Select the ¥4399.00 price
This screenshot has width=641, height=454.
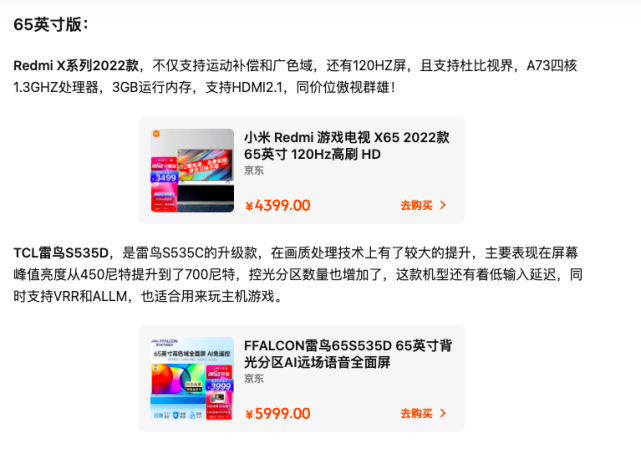278,206
